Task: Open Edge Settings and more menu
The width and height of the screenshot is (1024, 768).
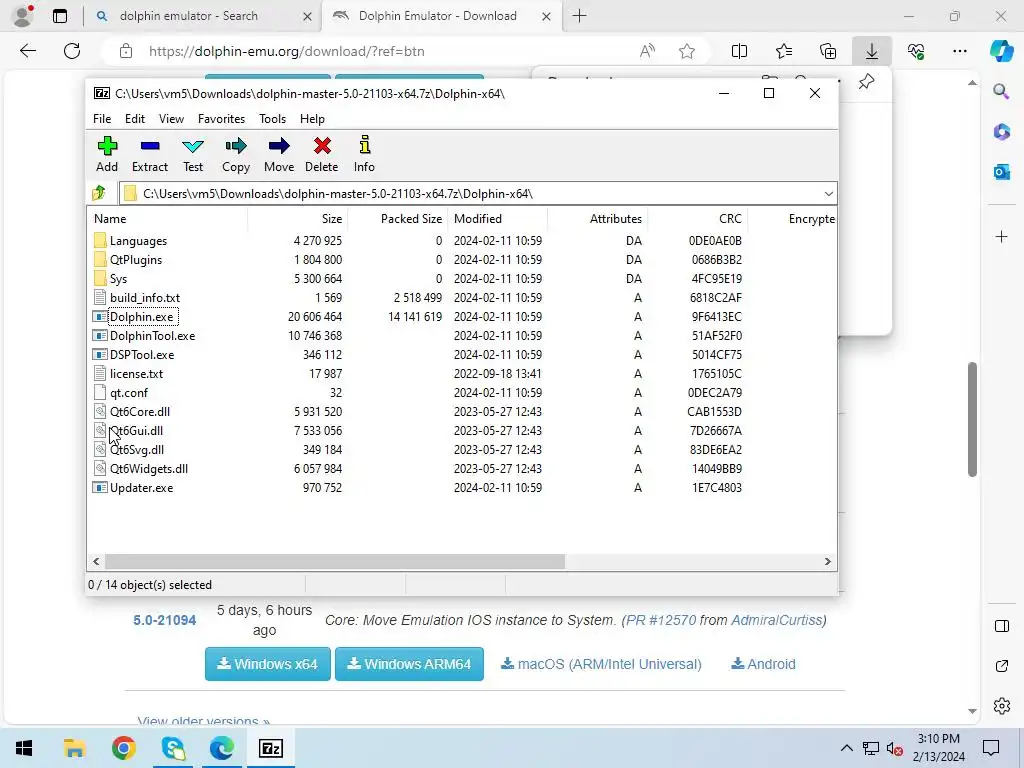Action: click(959, 51)
